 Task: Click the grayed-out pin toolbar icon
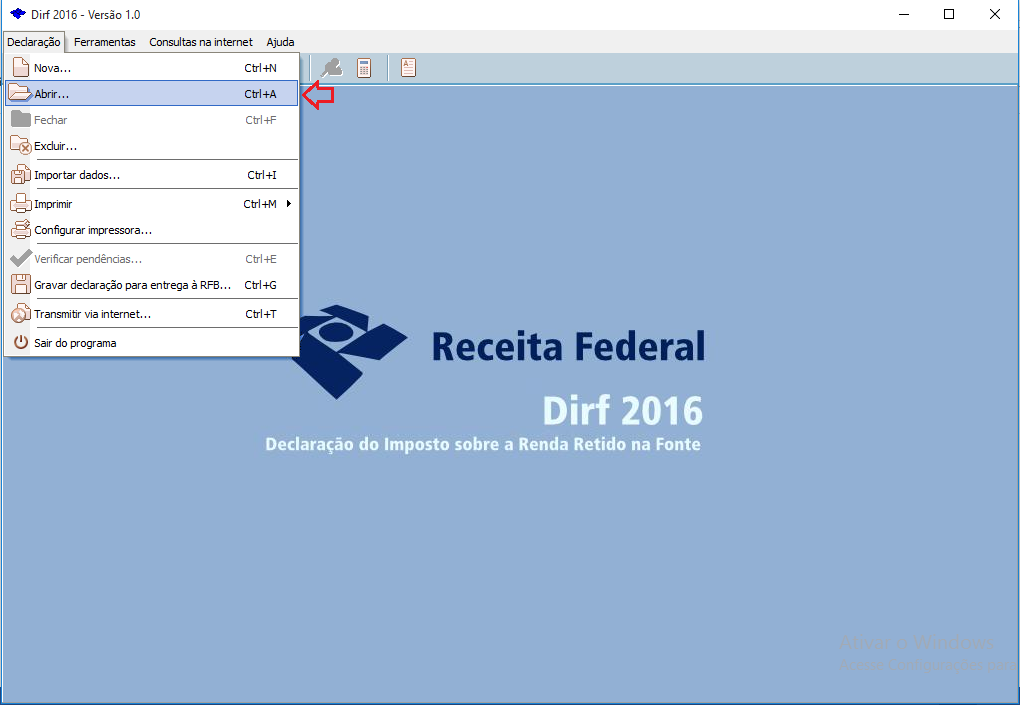(x=332, y=68)
